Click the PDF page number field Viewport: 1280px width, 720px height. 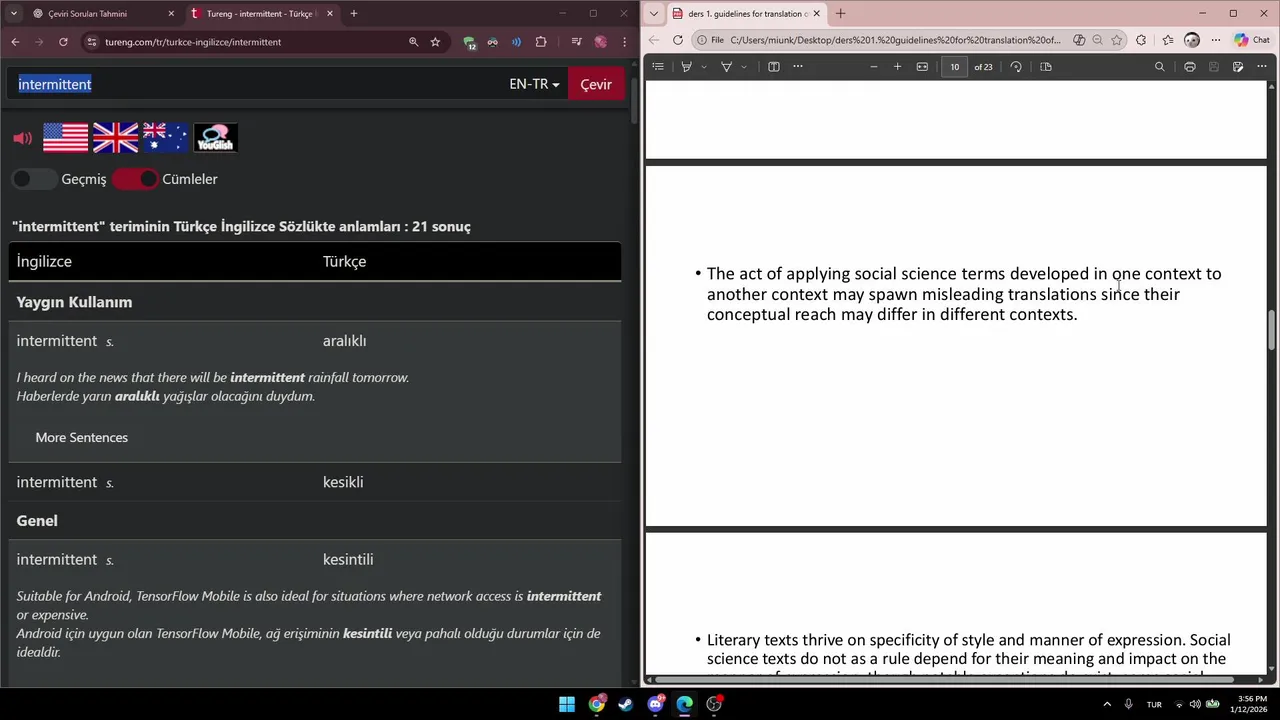click(954, 67)
